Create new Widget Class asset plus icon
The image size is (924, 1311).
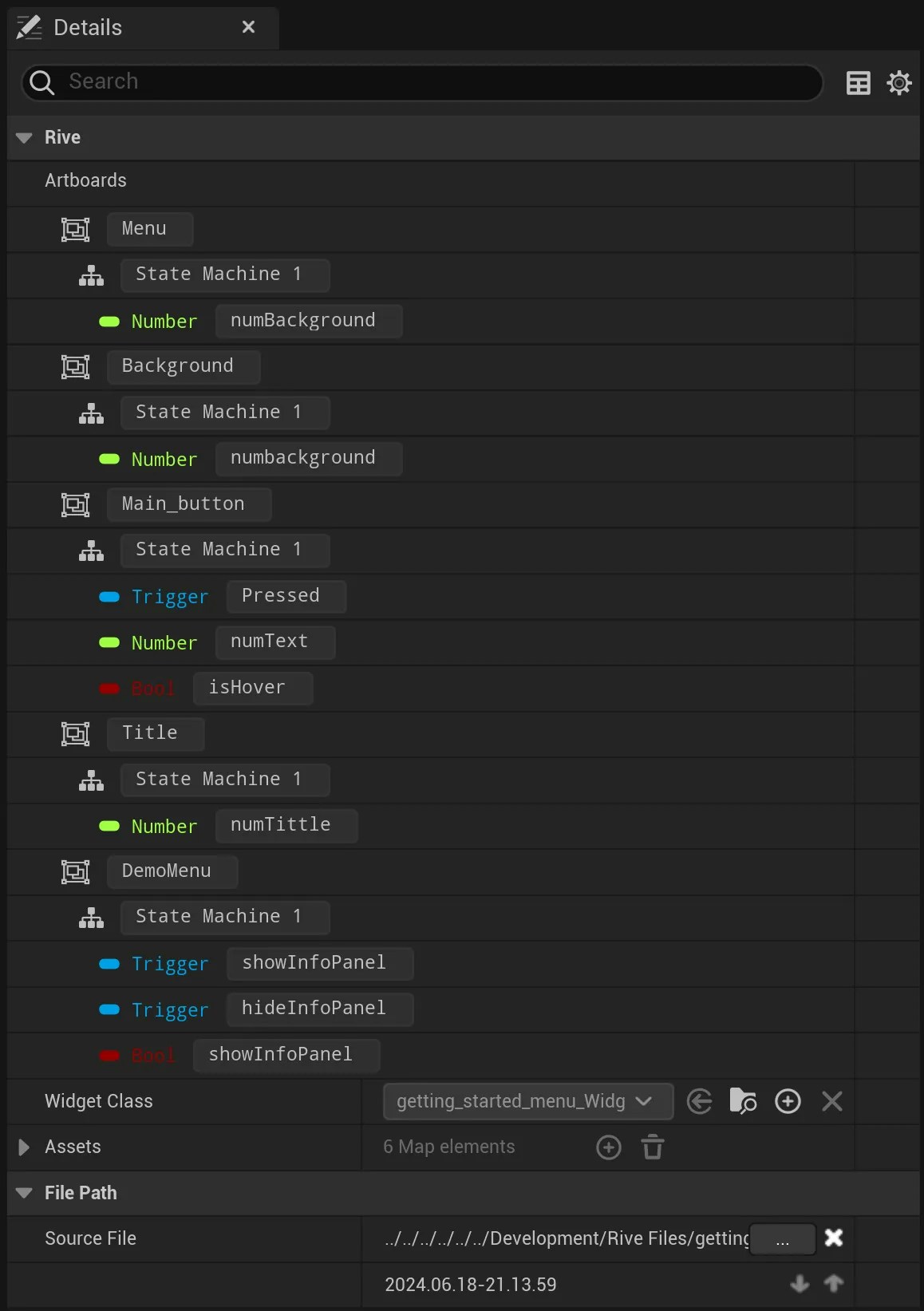click(788, 1102)
